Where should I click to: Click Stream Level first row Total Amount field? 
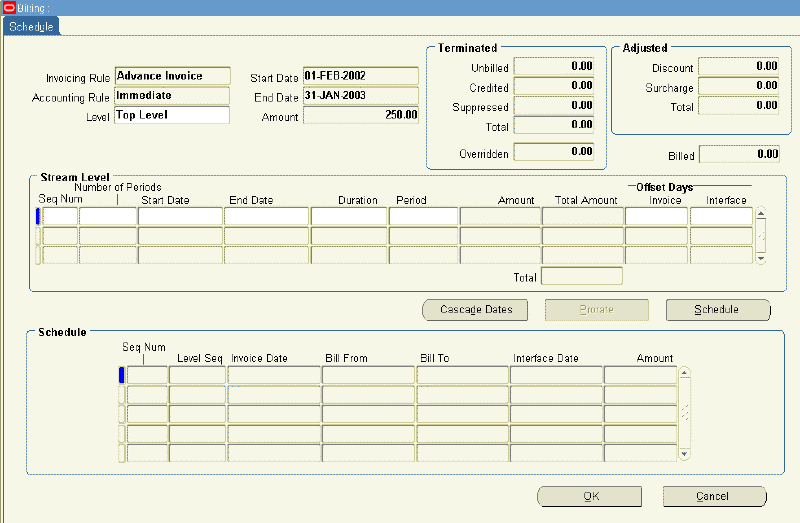coord(583,216)
